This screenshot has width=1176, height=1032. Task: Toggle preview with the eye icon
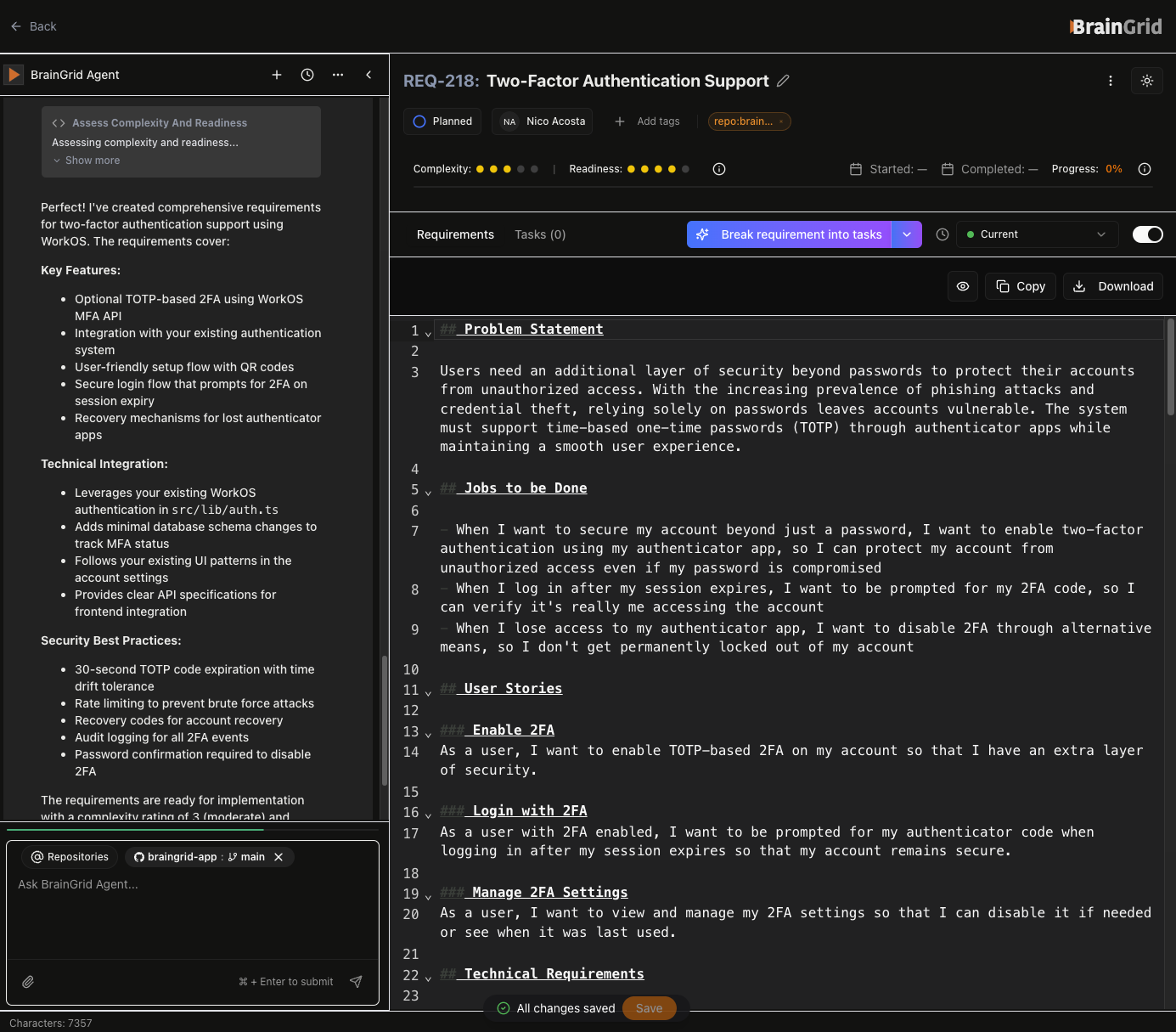(963, 286)
